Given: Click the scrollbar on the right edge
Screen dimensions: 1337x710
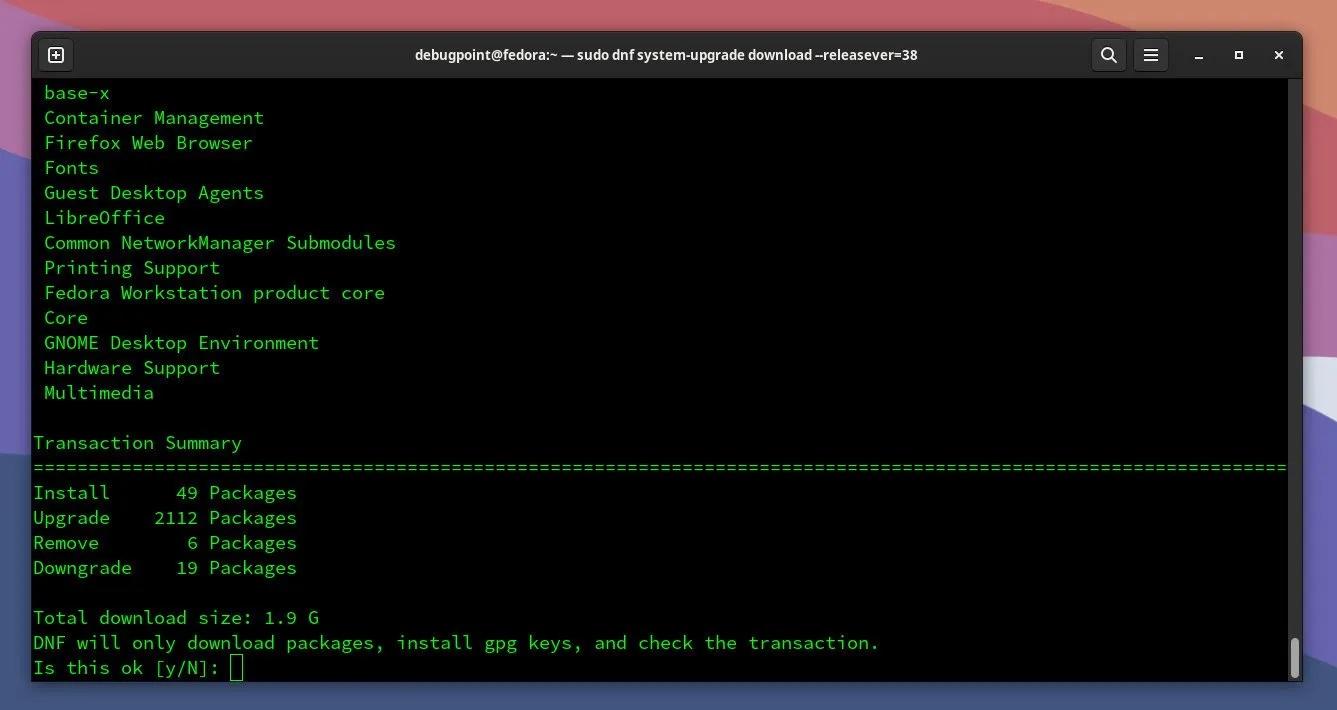Looking at the screenshot, I should [x=1293, y=655].
